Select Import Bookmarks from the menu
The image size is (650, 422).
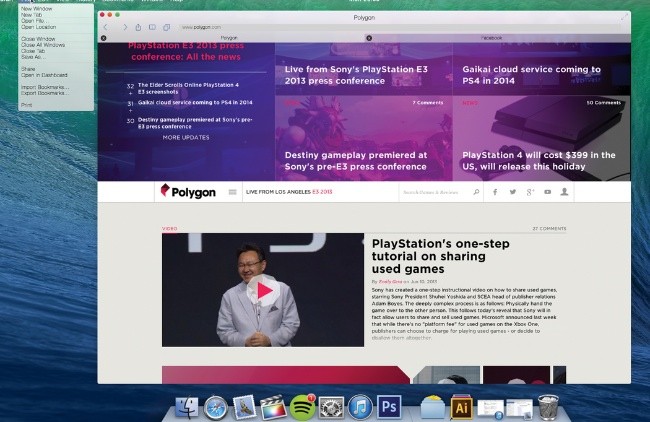pyautogui.click(x=43, y=87)
